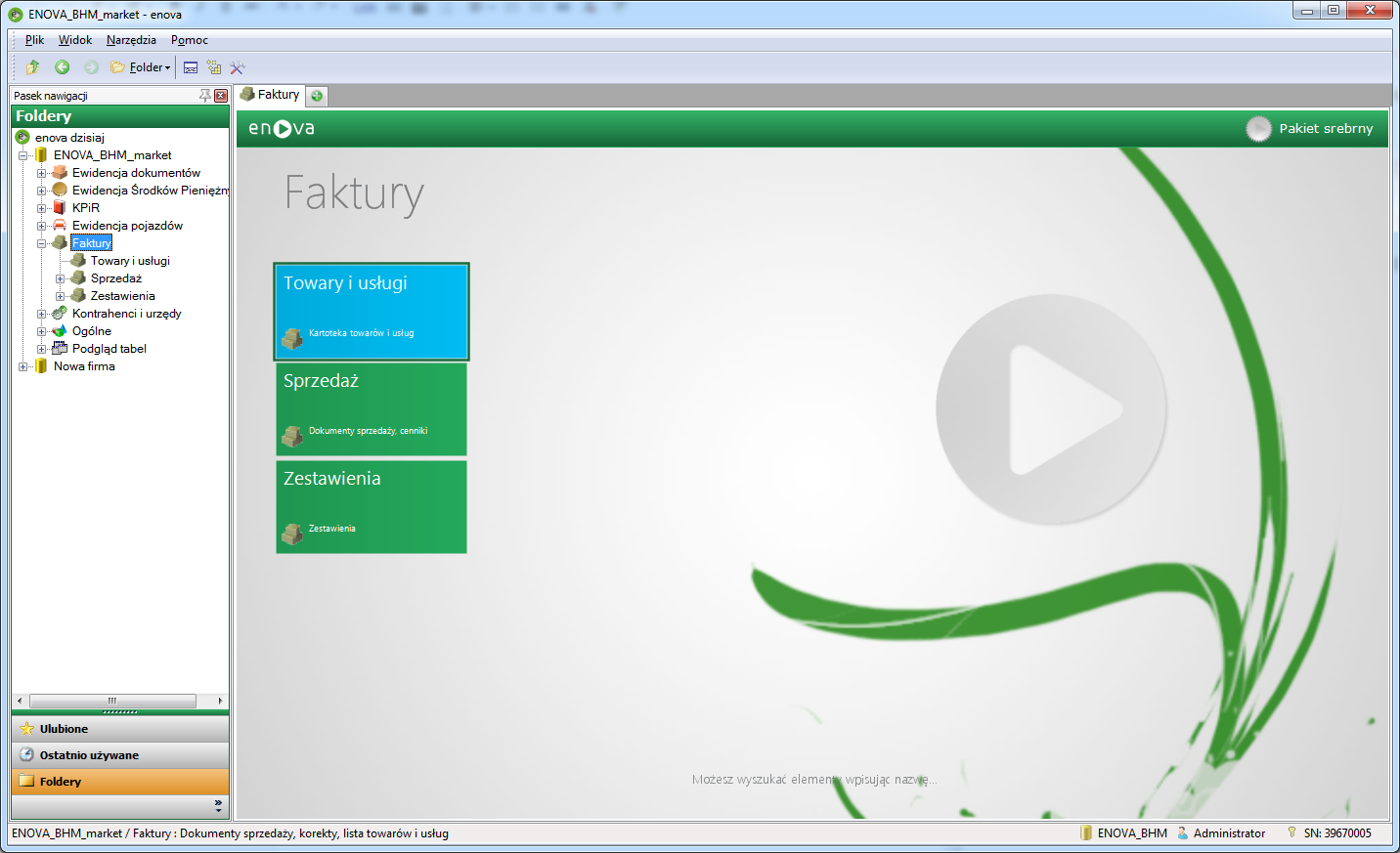This screenshot has width=1400, height=853.
Task: Navigate back with the green left arrow
Action: click(x=62, y=67)
